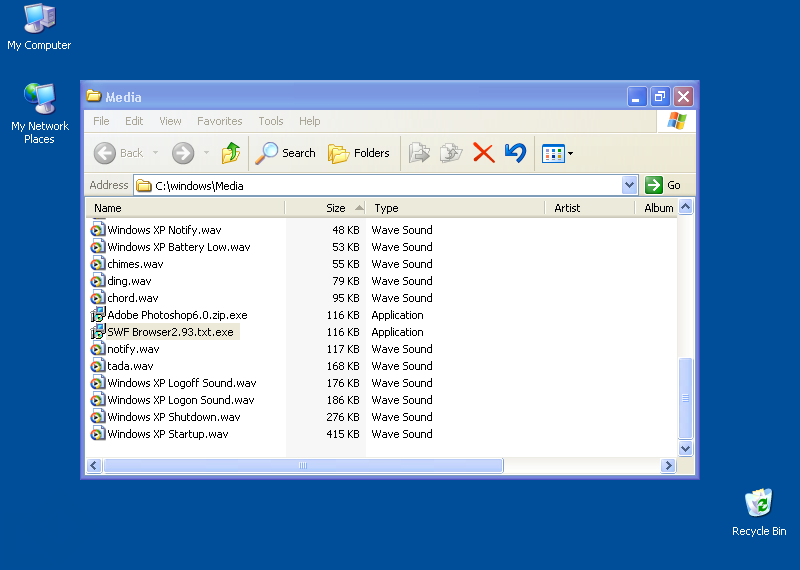Click the Go button
Image resolution: width=800 pixels, height=570 pixels.
pos(663,185)
